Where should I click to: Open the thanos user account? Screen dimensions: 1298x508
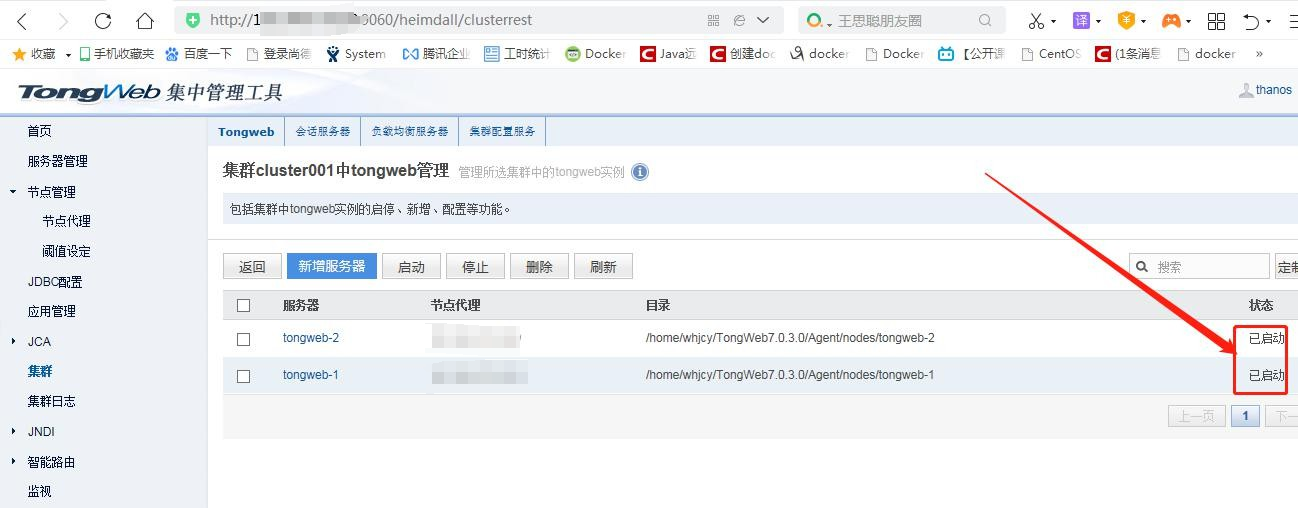[1265, 90]
